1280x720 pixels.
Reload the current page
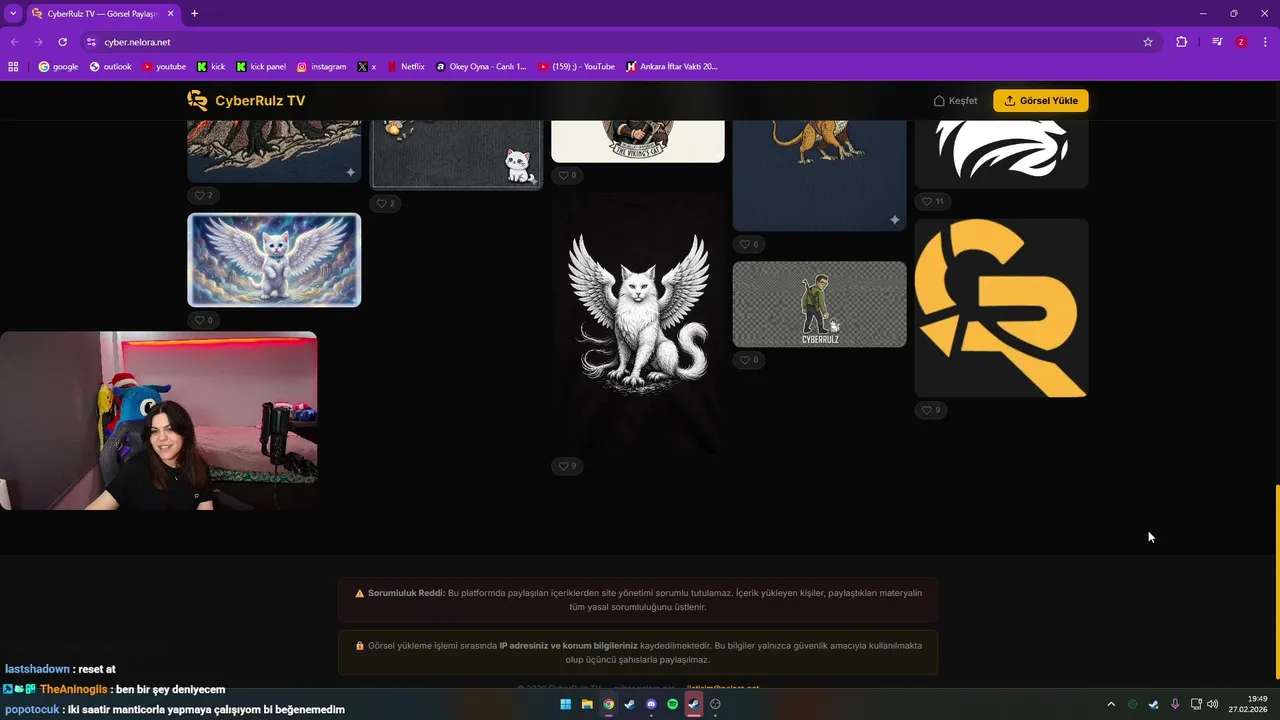point(62,42)
